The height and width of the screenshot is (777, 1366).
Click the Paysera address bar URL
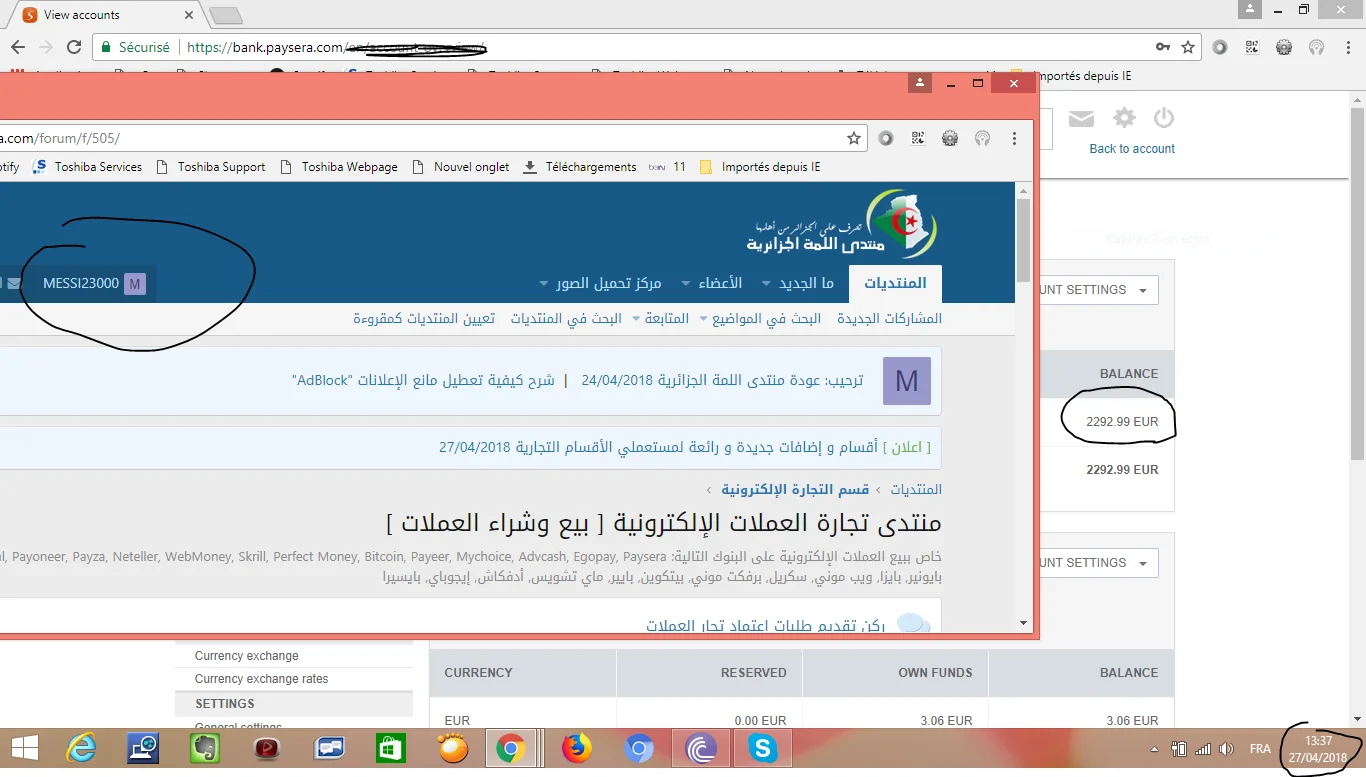pyautogui.click(x=336, y=47)
